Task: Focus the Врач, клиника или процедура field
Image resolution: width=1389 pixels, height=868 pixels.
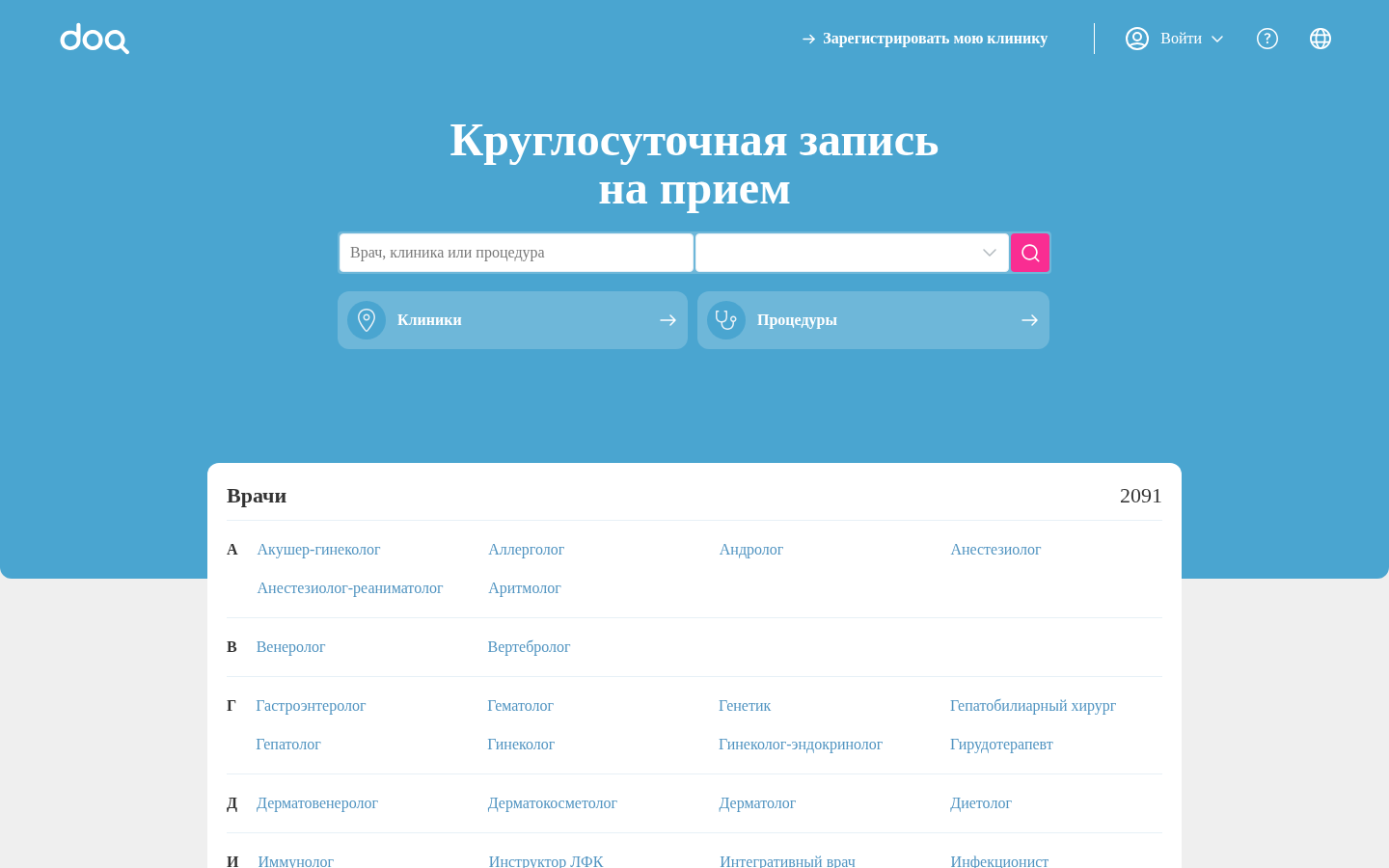Action: pos(516,253)
